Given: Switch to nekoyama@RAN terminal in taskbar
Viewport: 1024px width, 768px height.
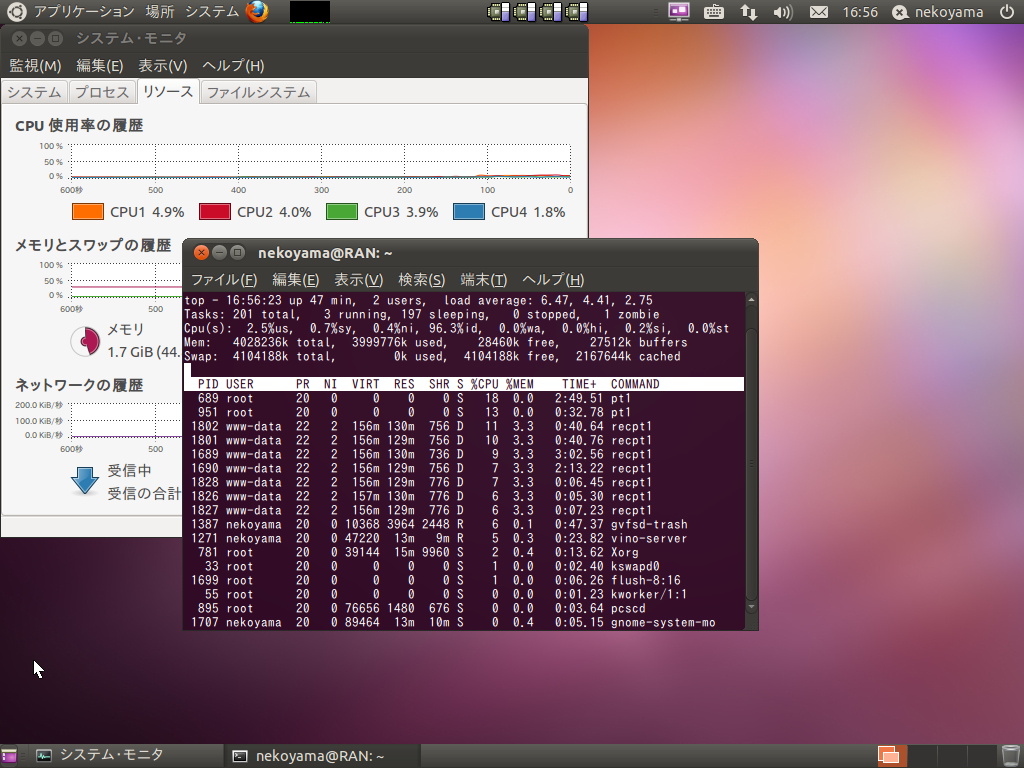Looking at the screenshot, I should tap(308, 756).
